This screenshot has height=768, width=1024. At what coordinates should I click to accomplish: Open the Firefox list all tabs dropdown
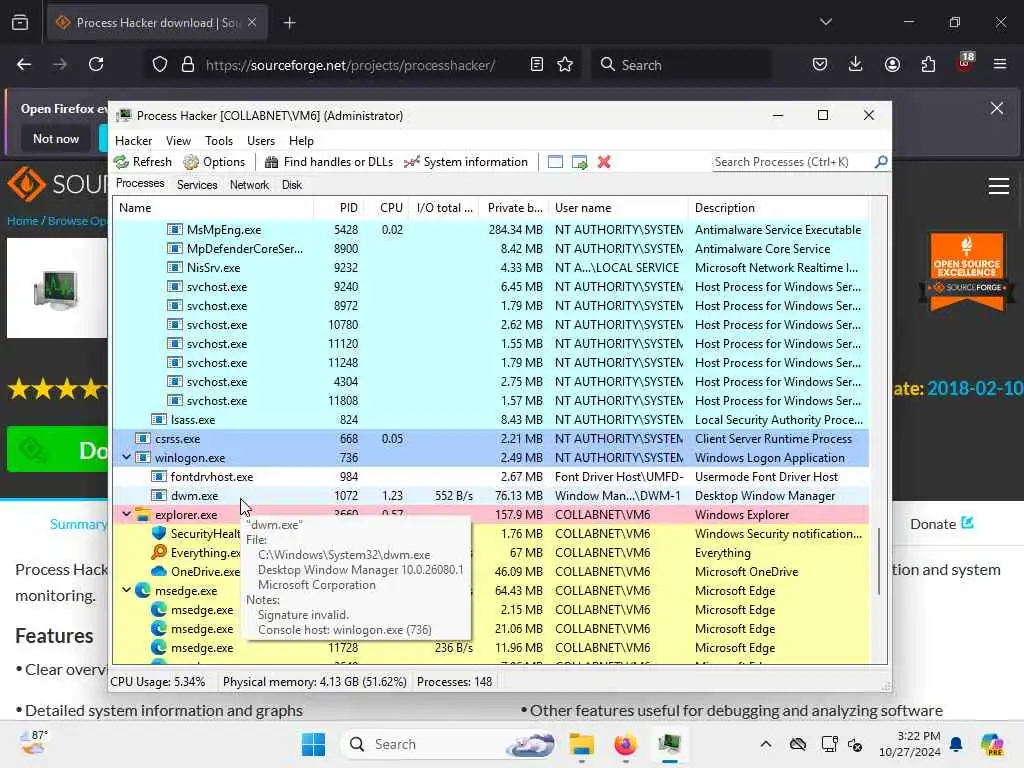(x=825, y=22)
